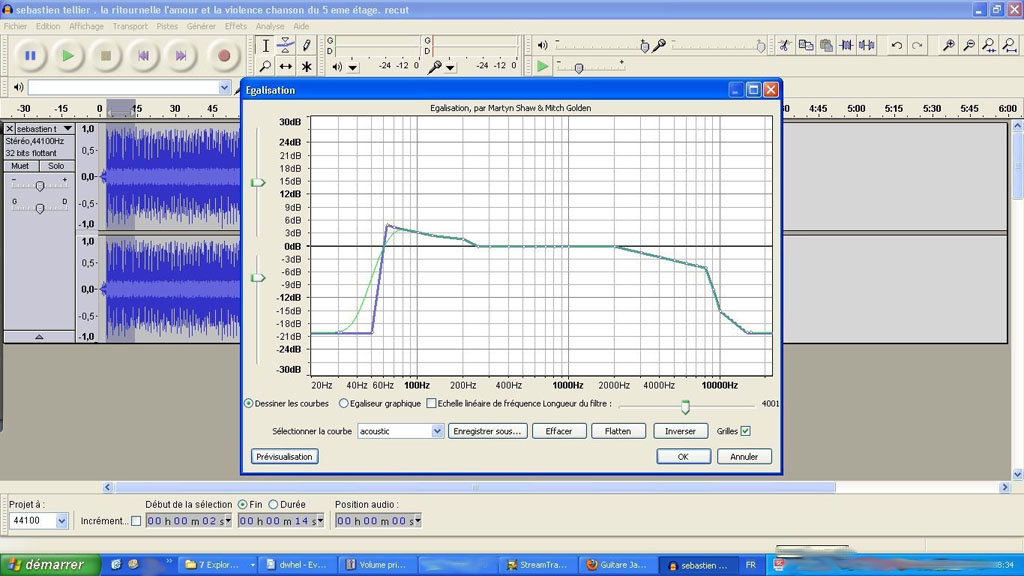Collapse the track with bottom triangle

click(39, 337)
